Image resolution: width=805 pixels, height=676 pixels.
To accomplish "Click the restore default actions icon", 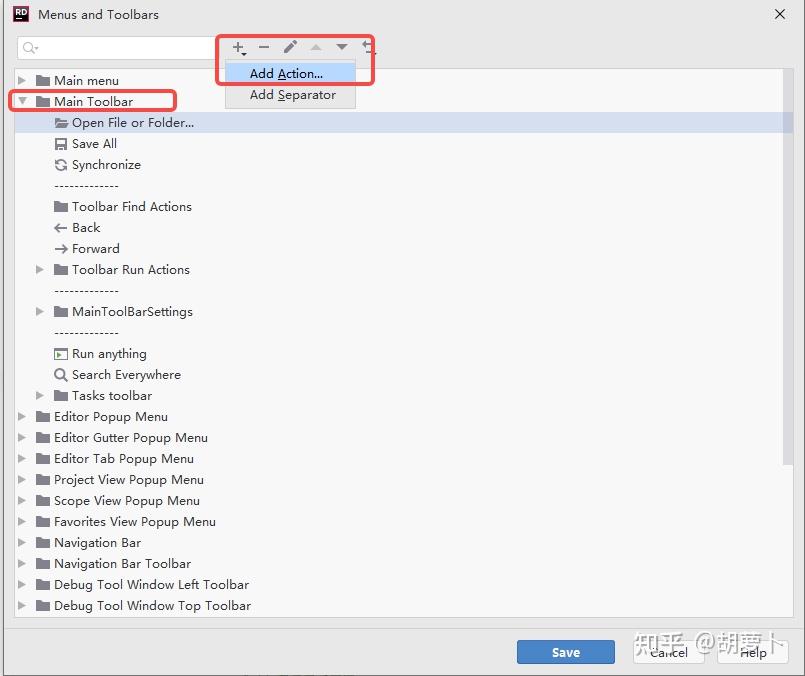I will tap(367, 47).
